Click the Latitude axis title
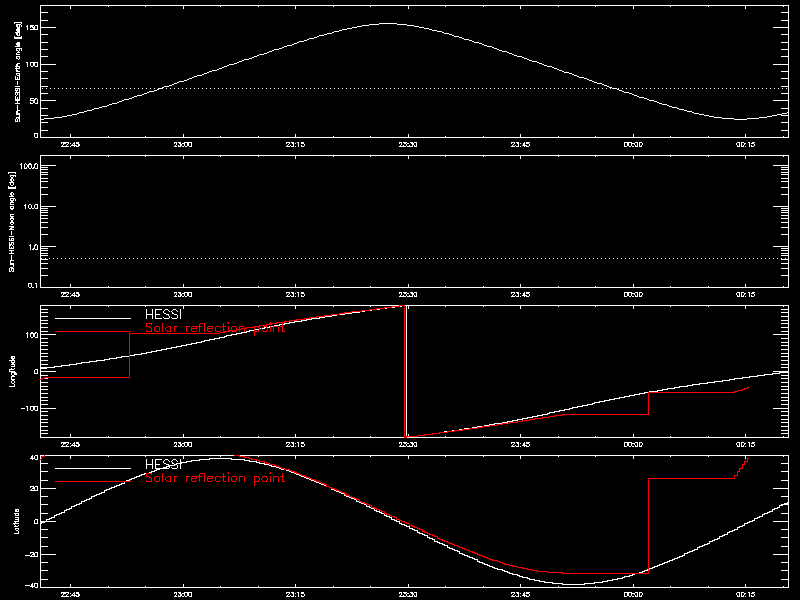This screenshot has width=800, height=600. (17, 521)
